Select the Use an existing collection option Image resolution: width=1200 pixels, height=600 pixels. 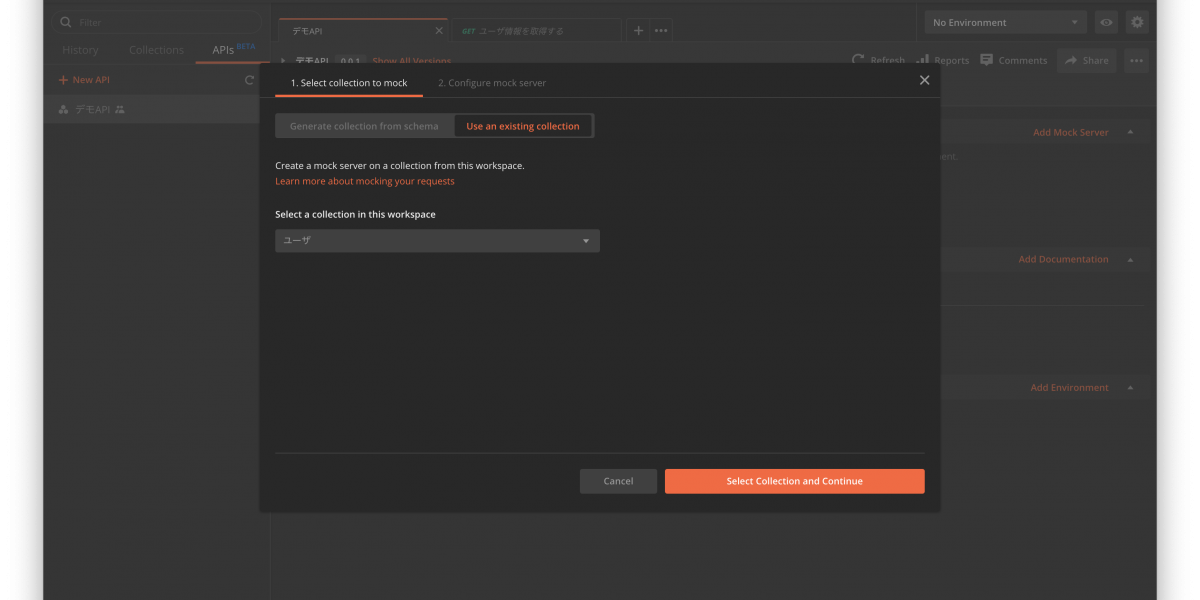(x=523, y=126)
